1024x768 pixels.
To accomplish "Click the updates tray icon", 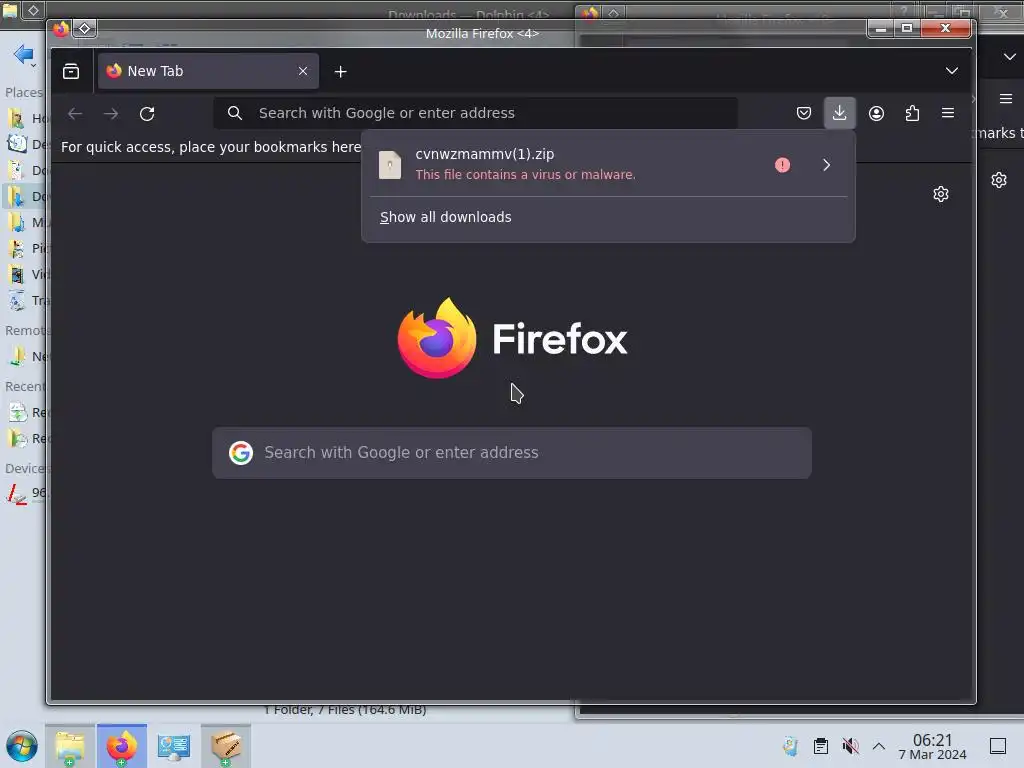I will tap(791, 746).
